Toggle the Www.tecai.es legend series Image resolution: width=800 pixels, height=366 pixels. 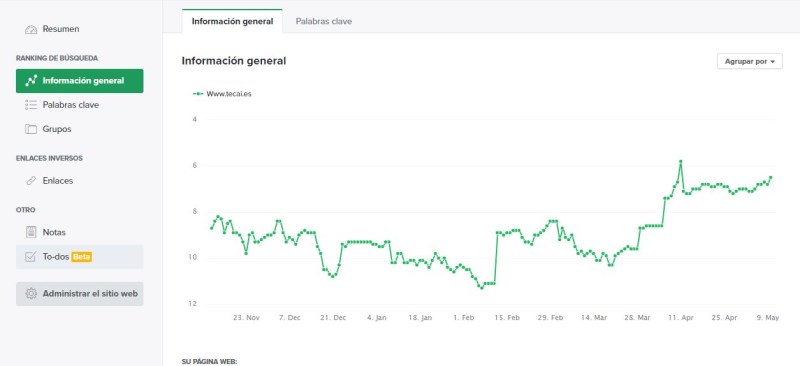click(222, 94)
